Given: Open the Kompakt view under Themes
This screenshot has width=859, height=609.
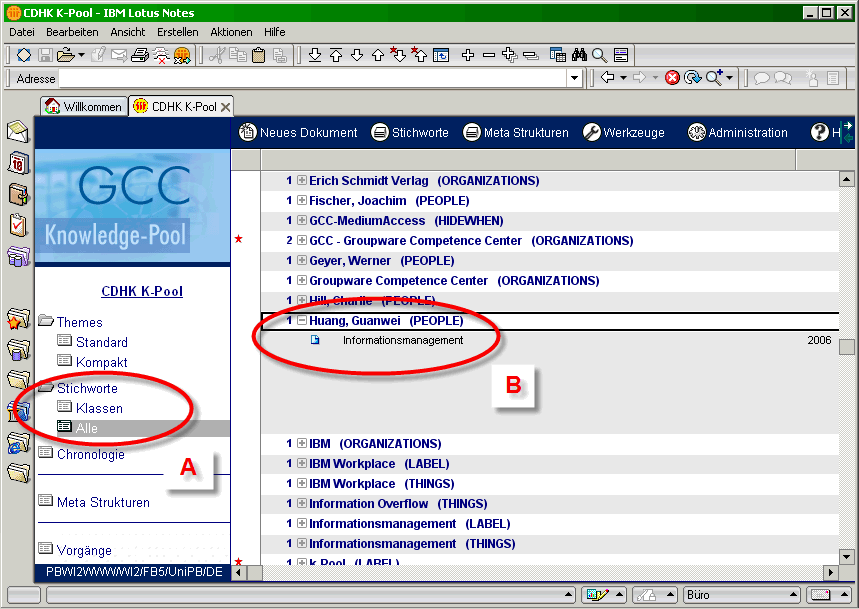Looking at the screenshot, I should [102, 363].
